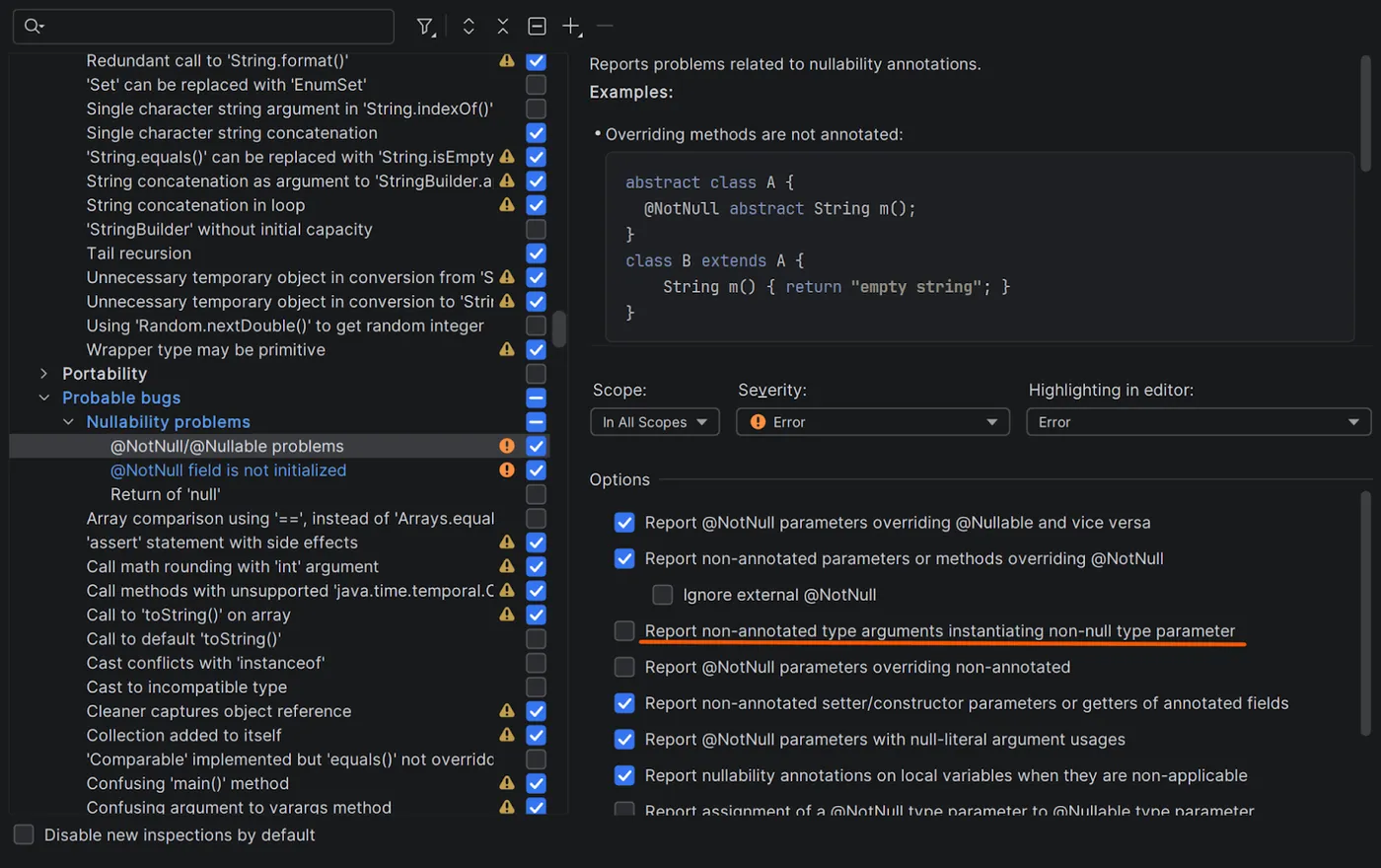Click error icon beside '@NotNull field is not initialized'
The height and width of the screenshot is (868, 1381).
coord(507,470)
